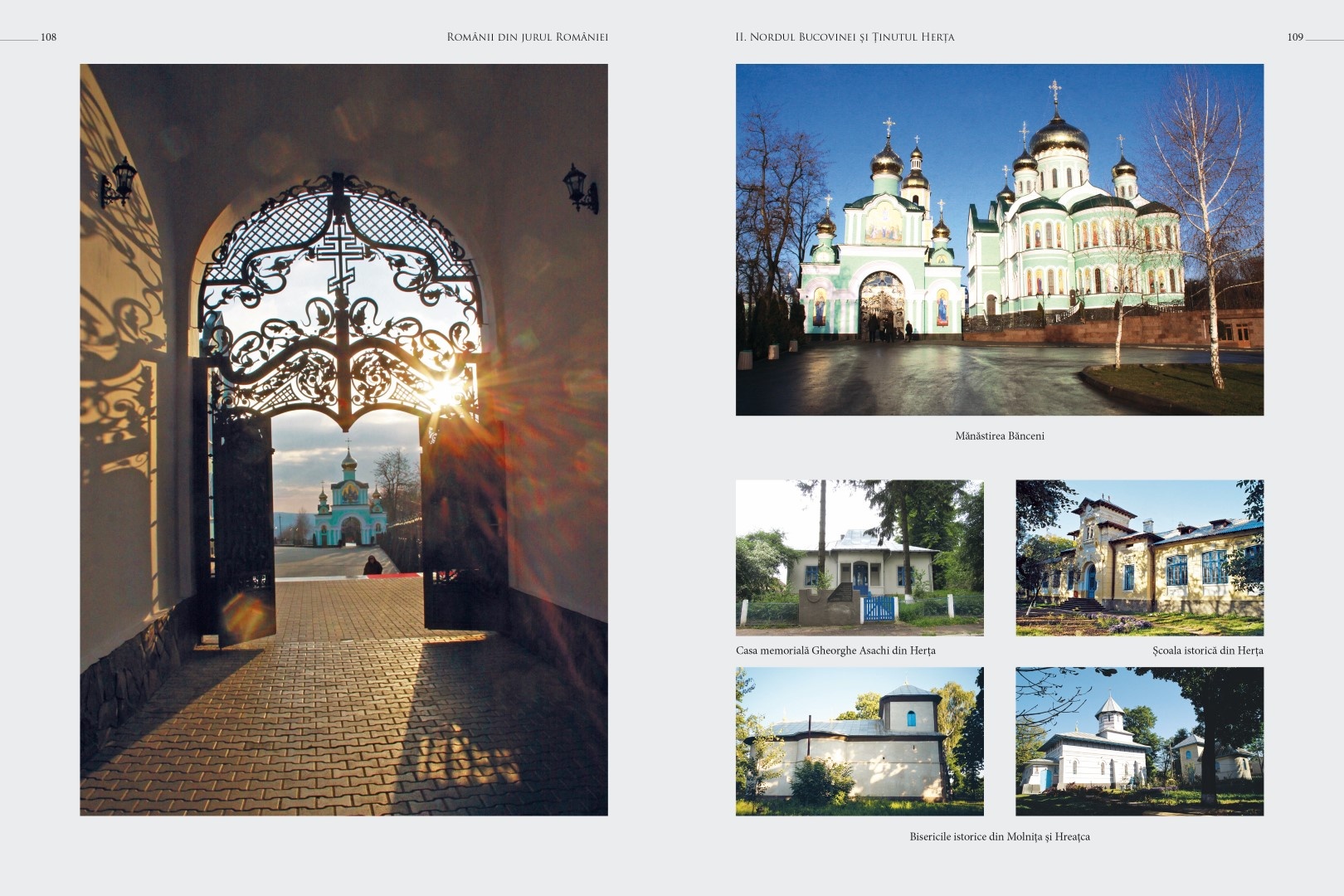
Task: Click the caption 'Mănăstirea Bănceni'
Action: coord(999,436)
